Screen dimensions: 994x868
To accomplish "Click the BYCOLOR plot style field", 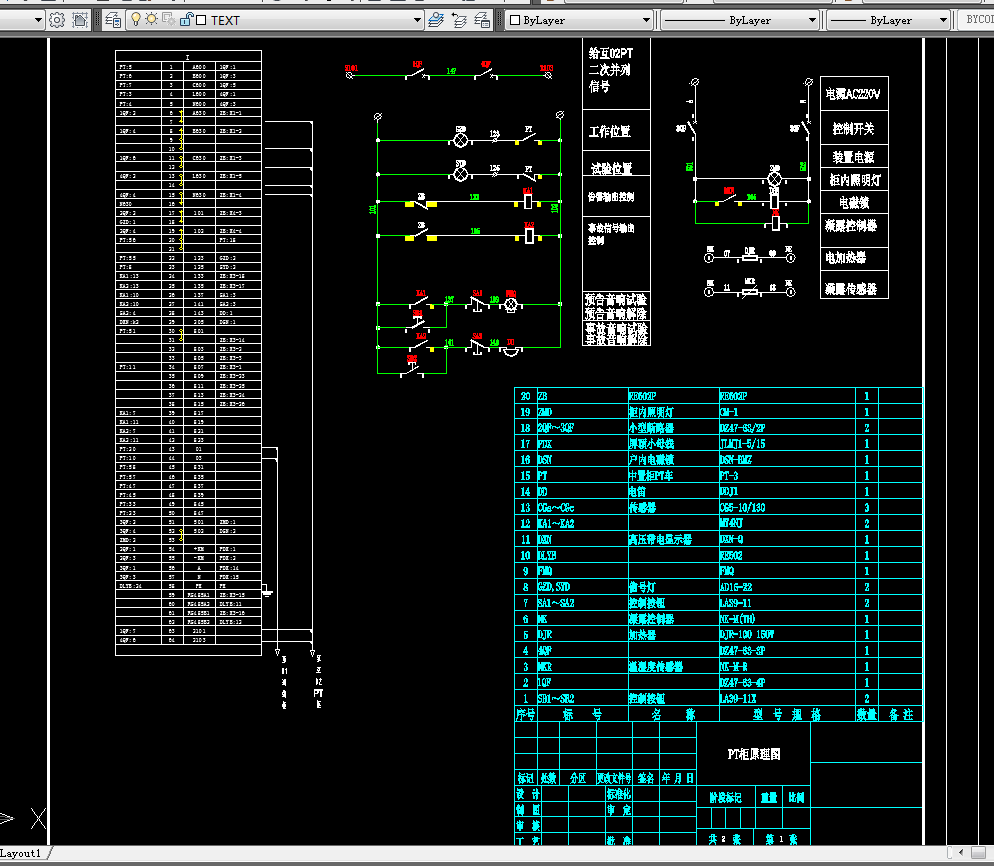I will pyautogui.click(x=978, y=20).
